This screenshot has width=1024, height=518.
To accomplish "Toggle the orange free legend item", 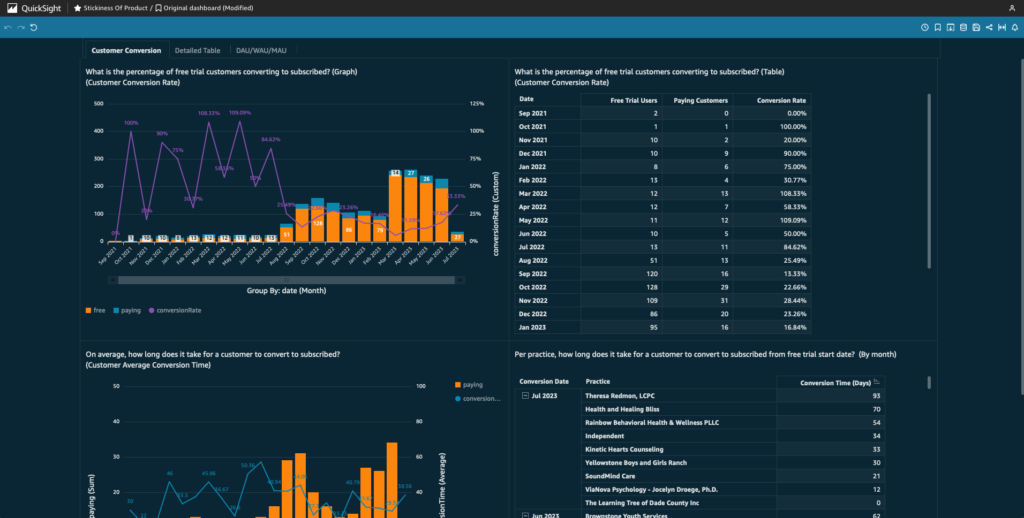I will (x=95, y=310).
